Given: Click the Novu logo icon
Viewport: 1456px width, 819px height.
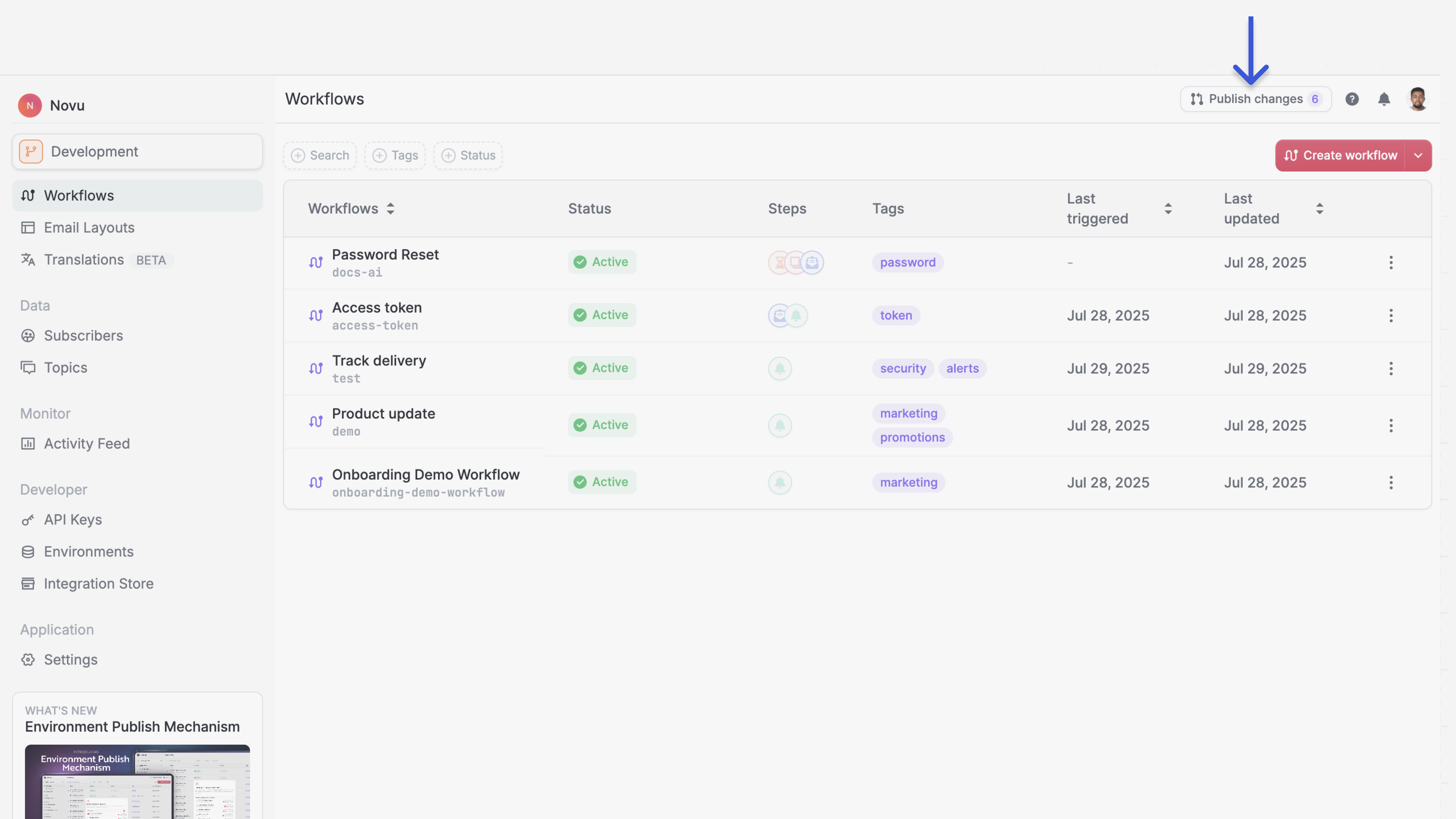Looking at the screenshot, I should [x=30, y=105].
